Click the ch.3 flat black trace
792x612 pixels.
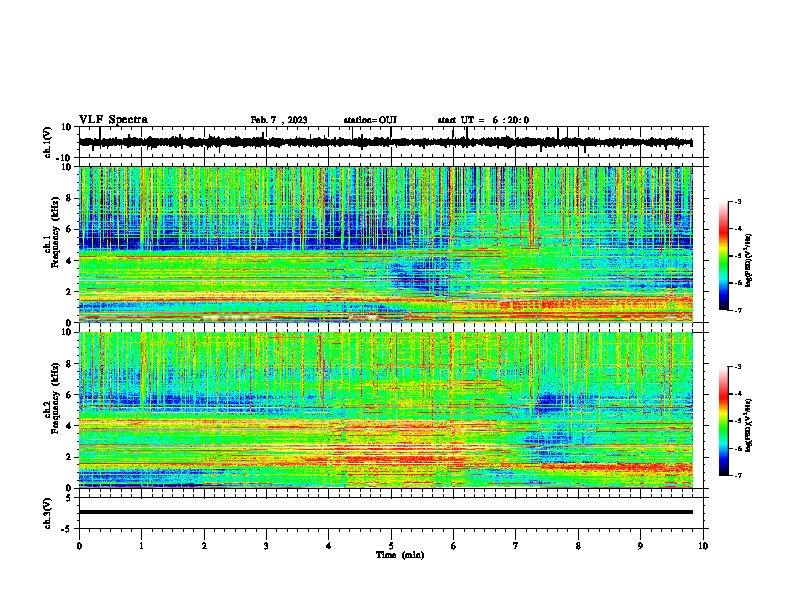click(386, 512)
